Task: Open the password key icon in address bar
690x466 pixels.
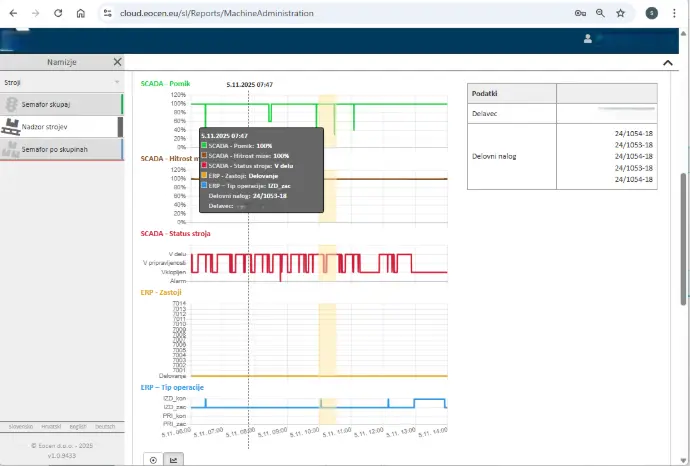Action: point(580,14)
